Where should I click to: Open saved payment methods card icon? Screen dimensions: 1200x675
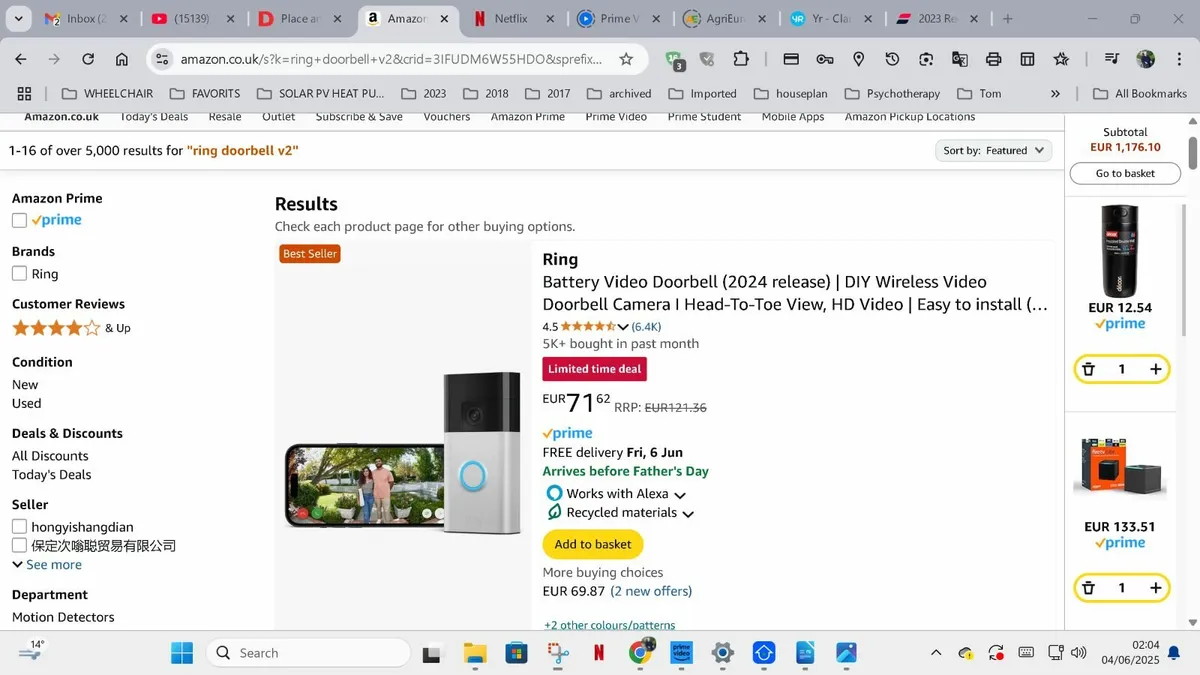point(791,59)
